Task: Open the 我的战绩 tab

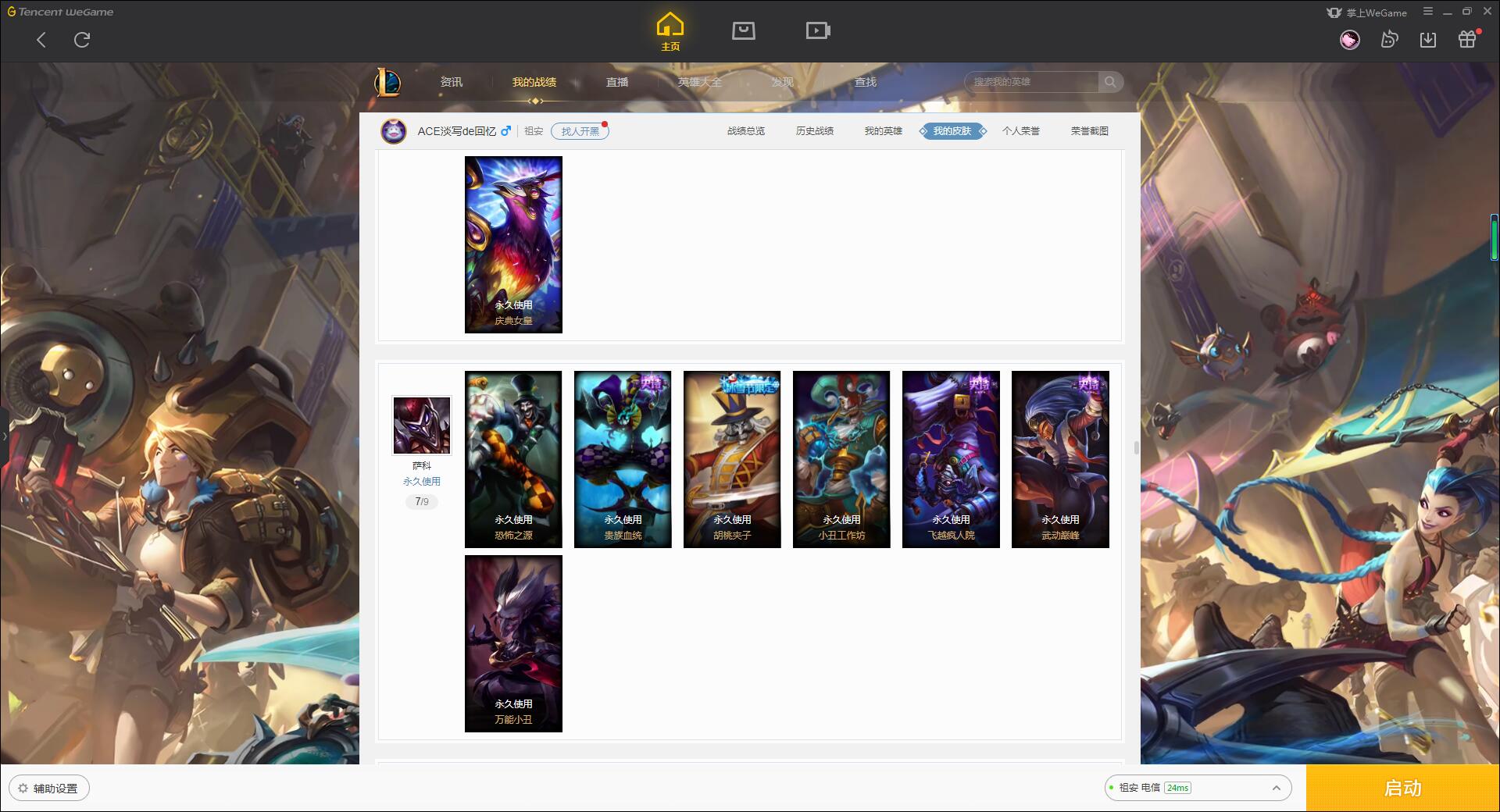Action: [534, 82]
